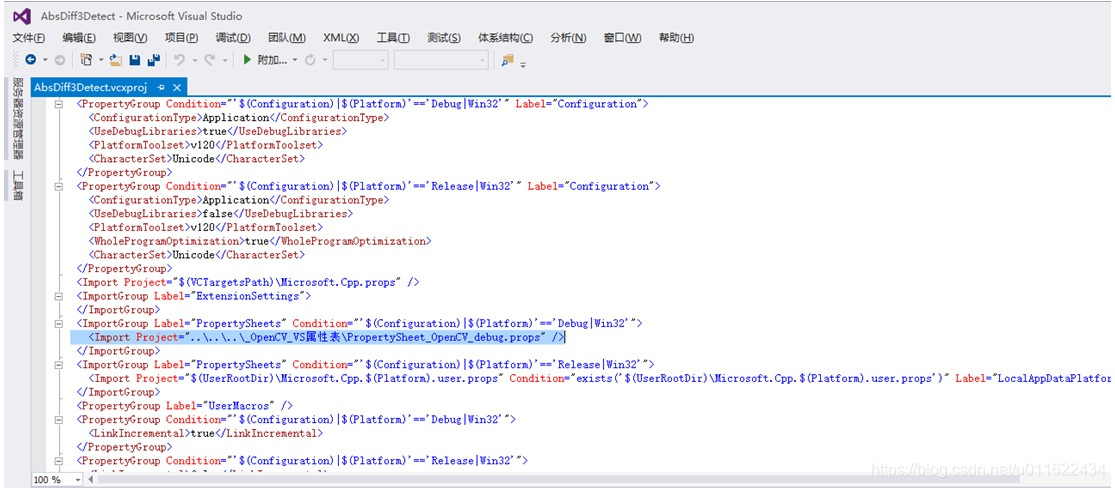Open the 文件(F) menu
This screenshot has height=488, width=1115.
click(x=28, y=38)
